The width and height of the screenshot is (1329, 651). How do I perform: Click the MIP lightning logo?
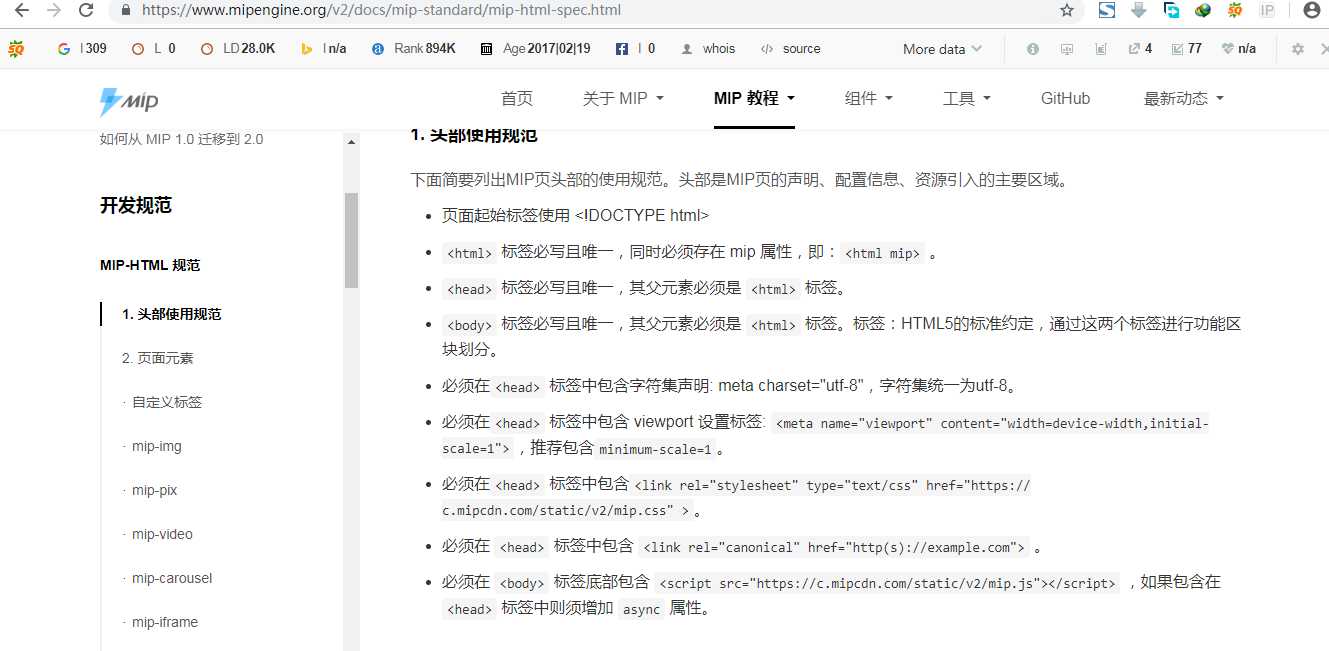coord(129,101)
